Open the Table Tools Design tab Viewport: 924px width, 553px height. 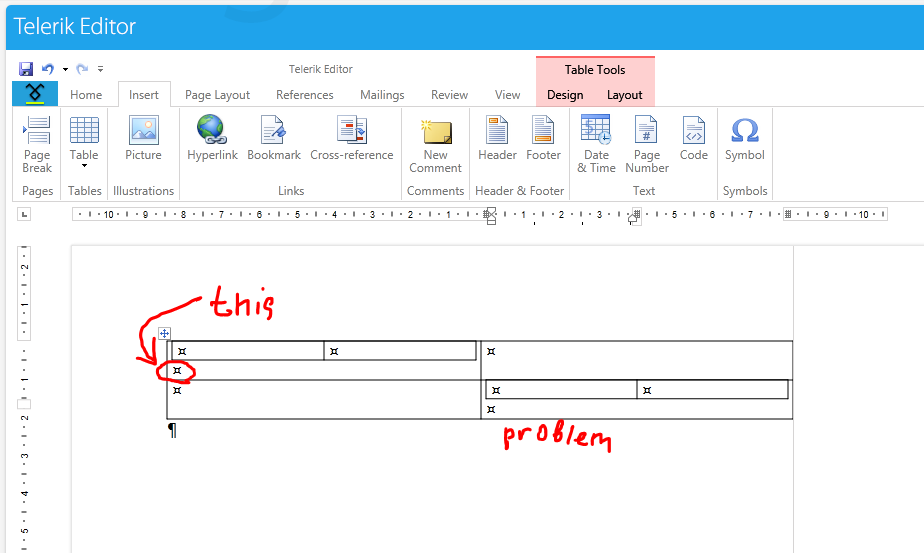(565, 95)
